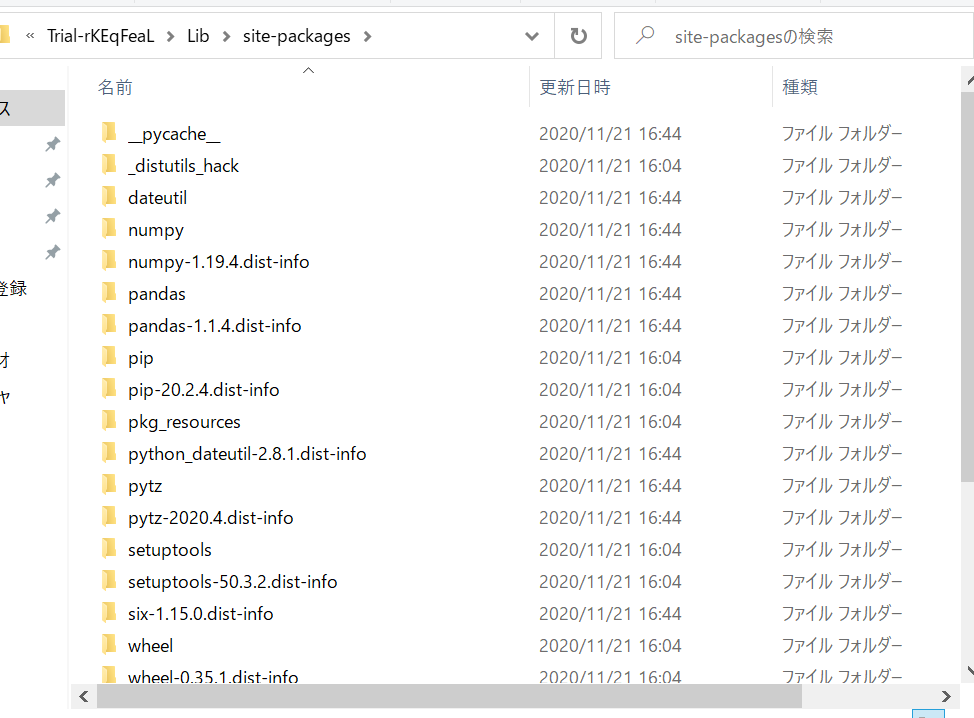This screenshot has height=718, width=974.
Task: Click pandas-1.1.4.dist-info name
Action: pos(214,326)
